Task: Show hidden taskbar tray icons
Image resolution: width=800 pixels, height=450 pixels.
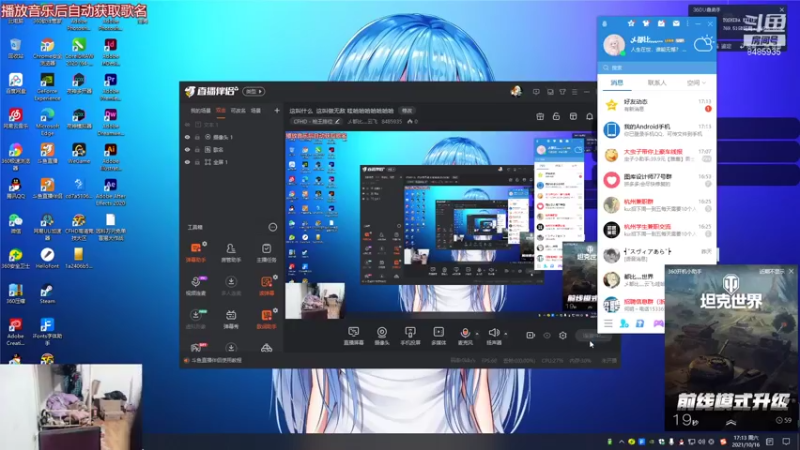Action: point(621,442)
